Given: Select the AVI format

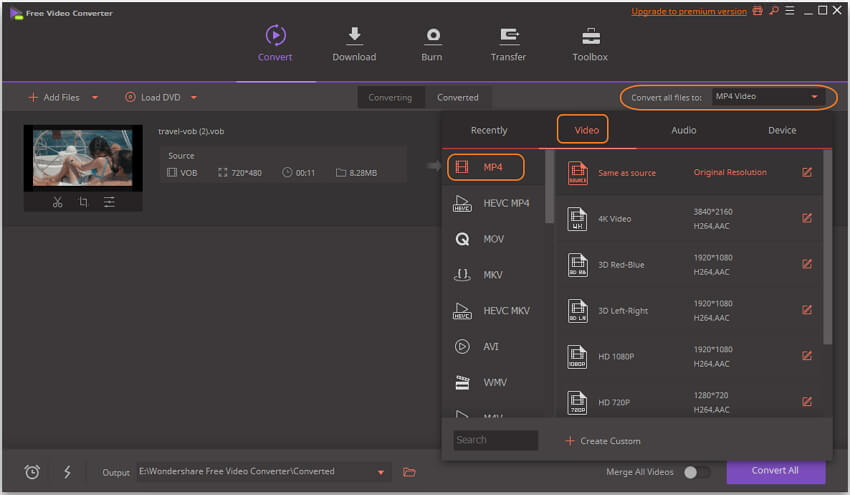Looking at the screenshot, I should click(493, 346).
